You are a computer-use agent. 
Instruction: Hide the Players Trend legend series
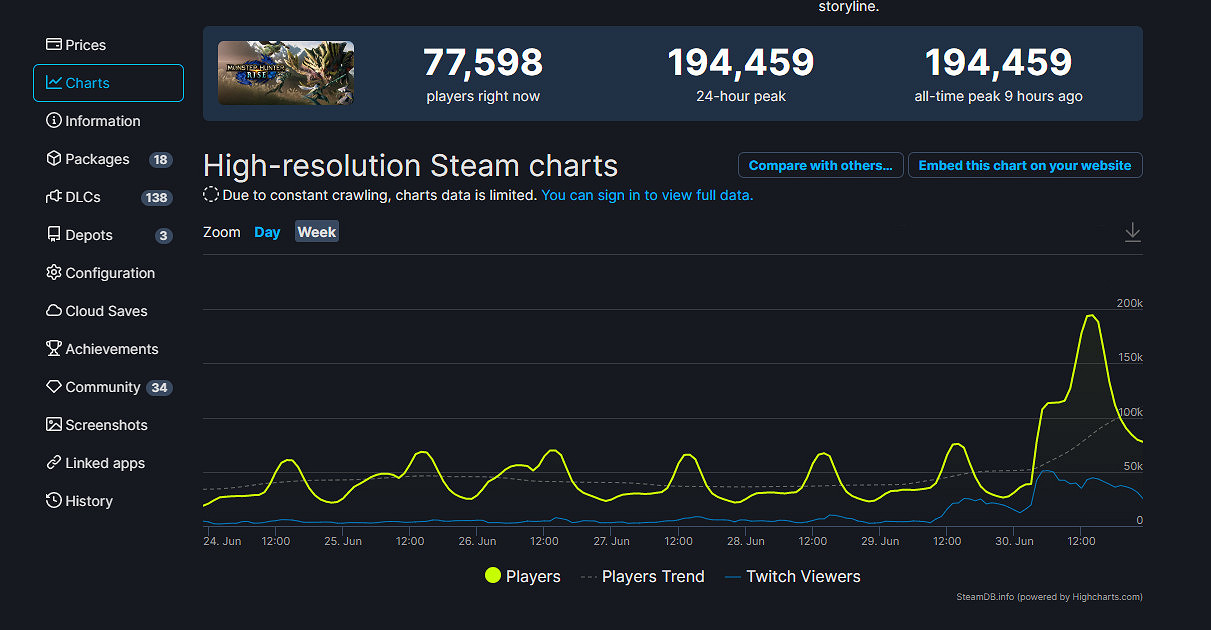pyautogui.click(x=642, y=576)
